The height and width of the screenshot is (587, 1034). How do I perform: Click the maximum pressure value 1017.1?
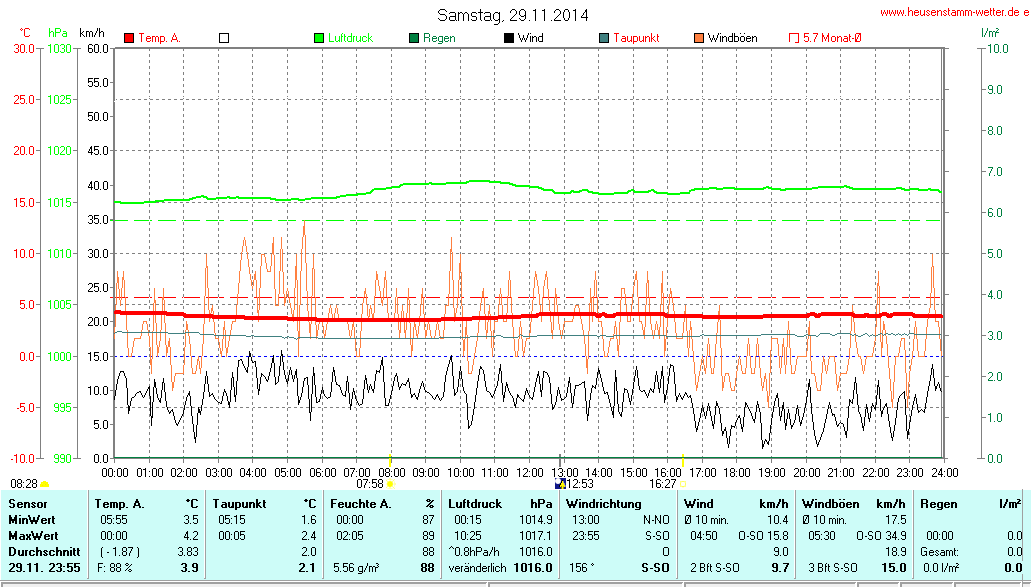[535, 536]
